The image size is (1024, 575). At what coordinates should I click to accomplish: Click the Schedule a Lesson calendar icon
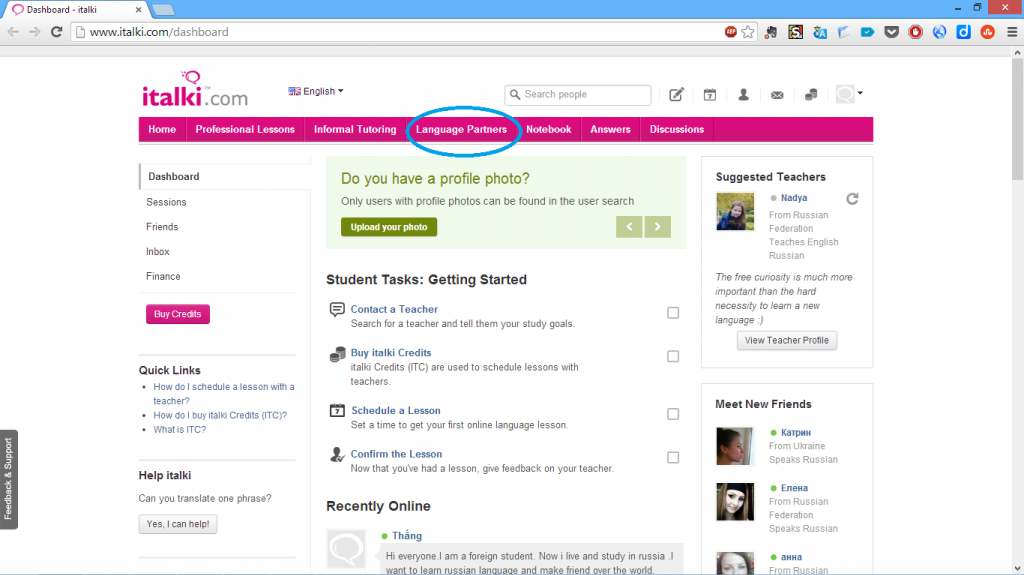point(337,410)
